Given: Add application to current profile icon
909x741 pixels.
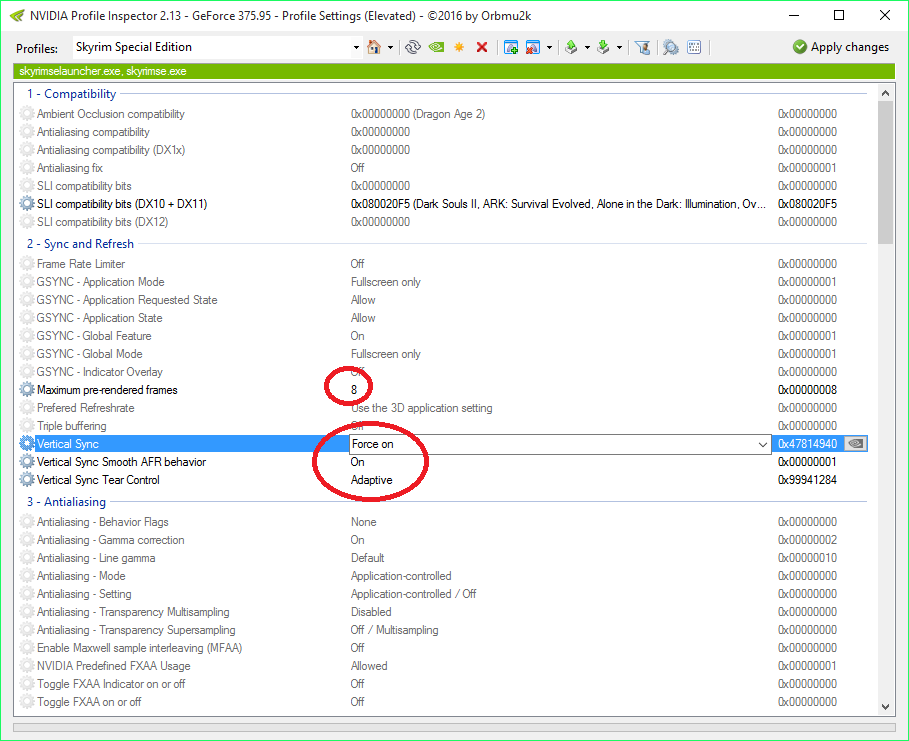Looking at the screenshot, I should 511,47.
